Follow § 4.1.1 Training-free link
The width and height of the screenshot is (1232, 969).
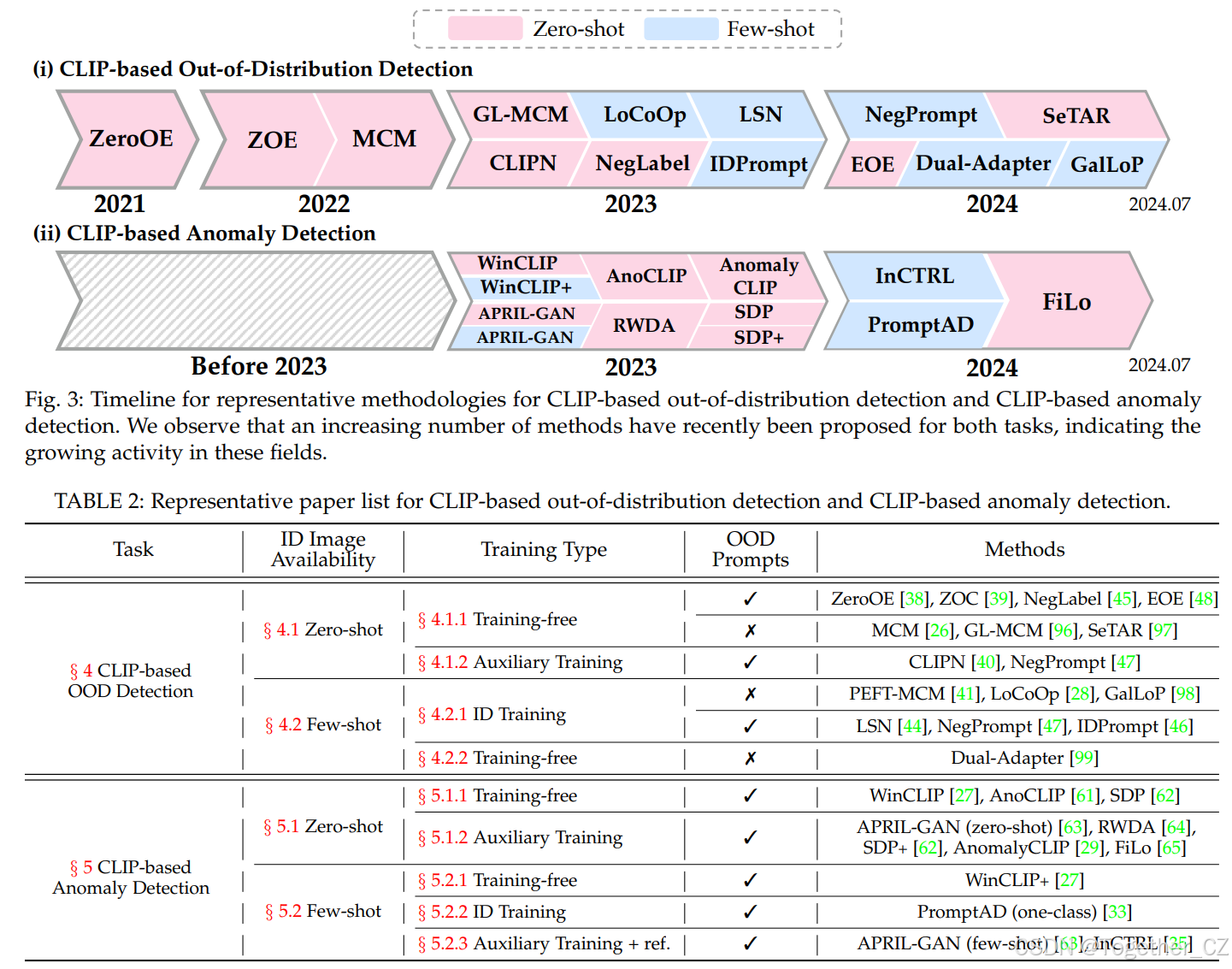pos(498,619)
